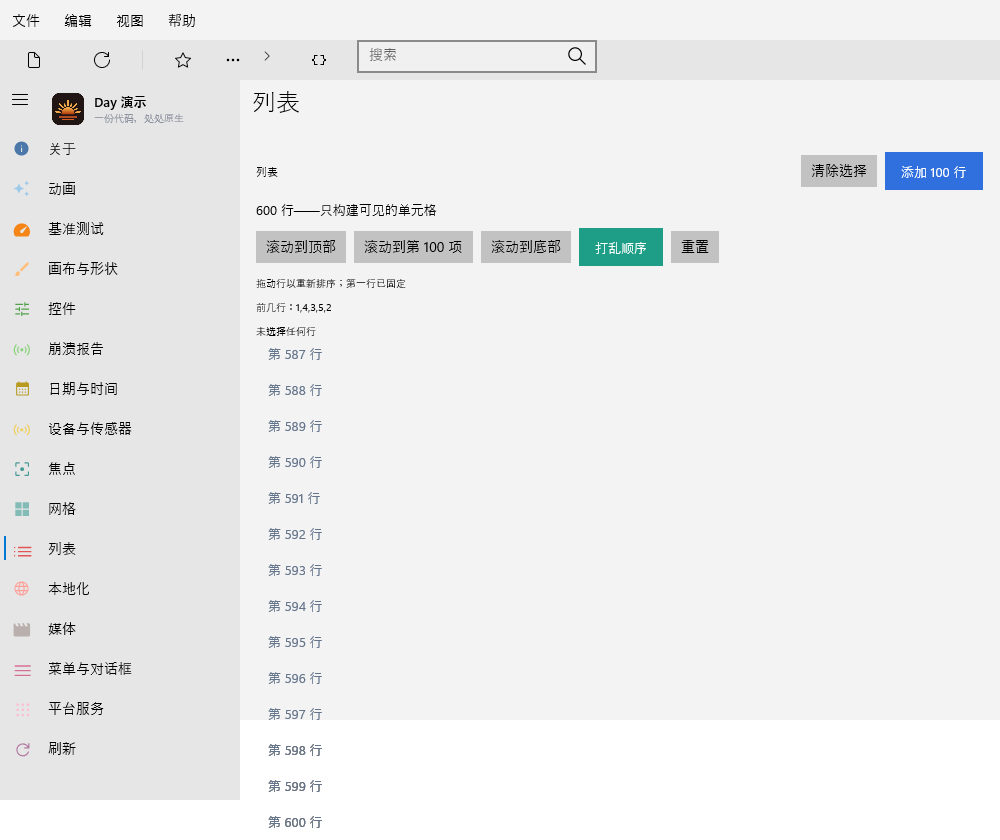
Task: Open 媒体 clapperboard icon item
Action: coord(120,629)
